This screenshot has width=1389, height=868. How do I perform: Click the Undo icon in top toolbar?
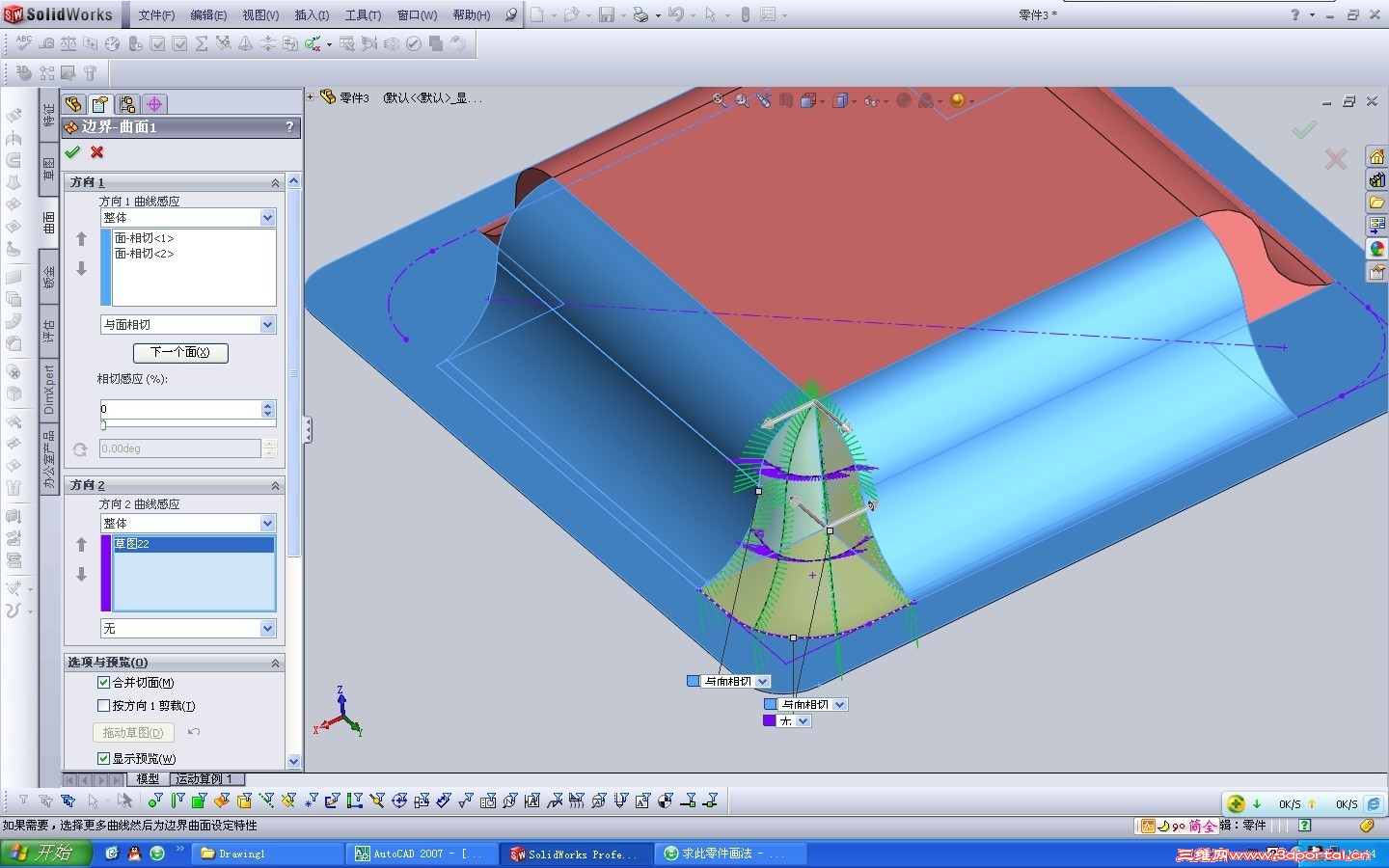[675, 14]
